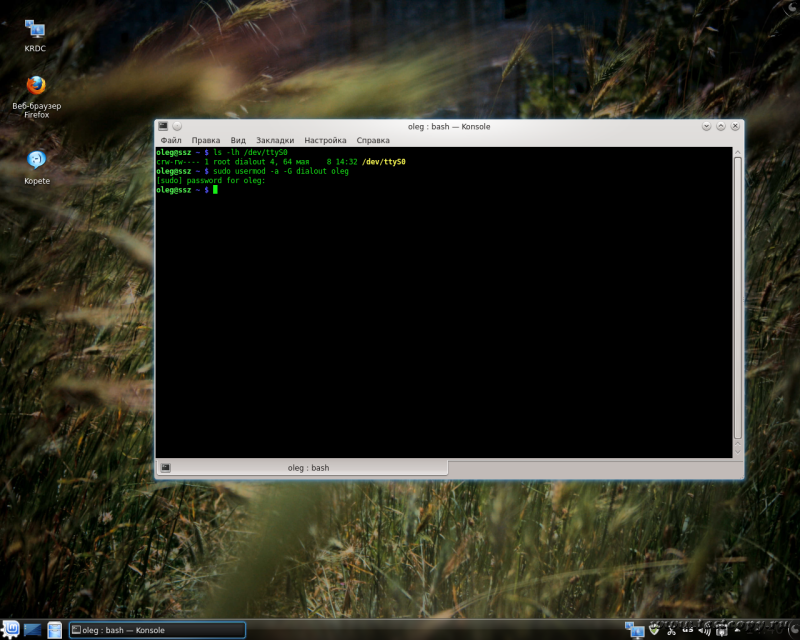
Task: Open the Файл menu
Action: pos(171,141)
